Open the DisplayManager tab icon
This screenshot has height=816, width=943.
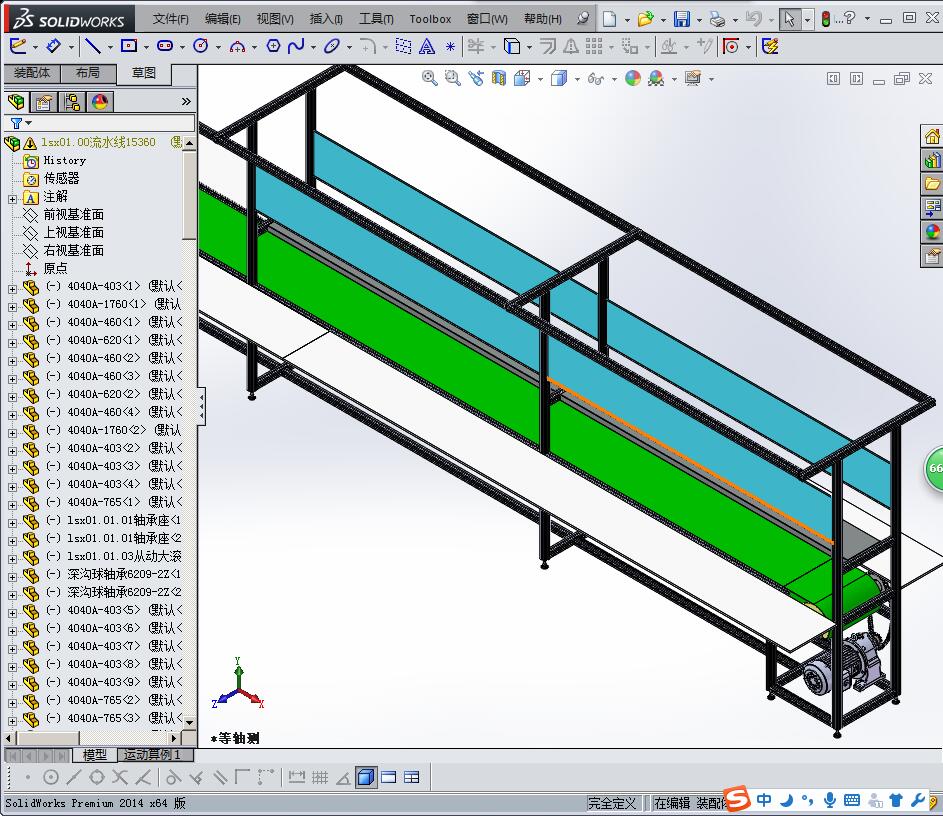100,102
